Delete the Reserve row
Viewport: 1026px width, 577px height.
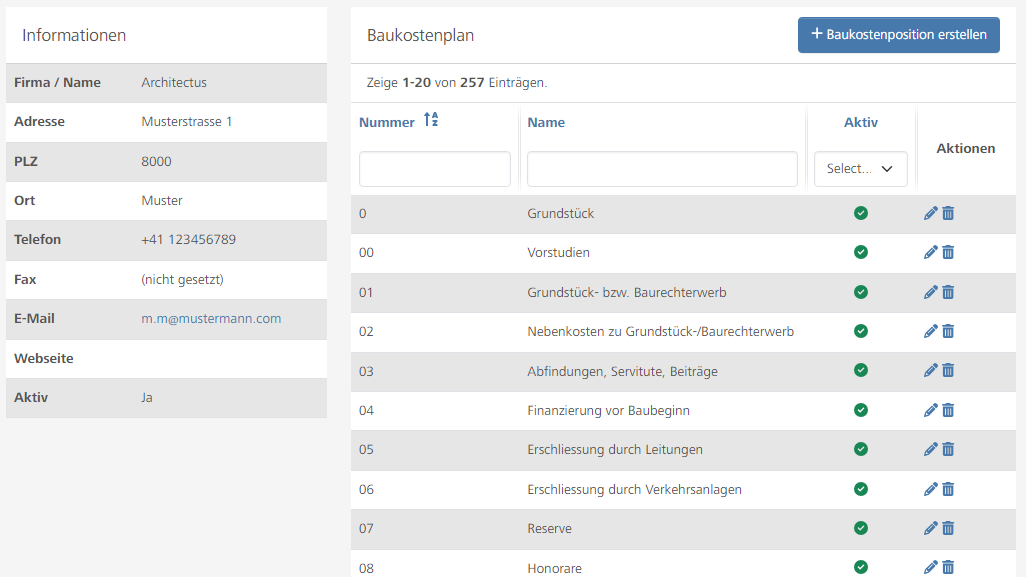tap(948, 528)
